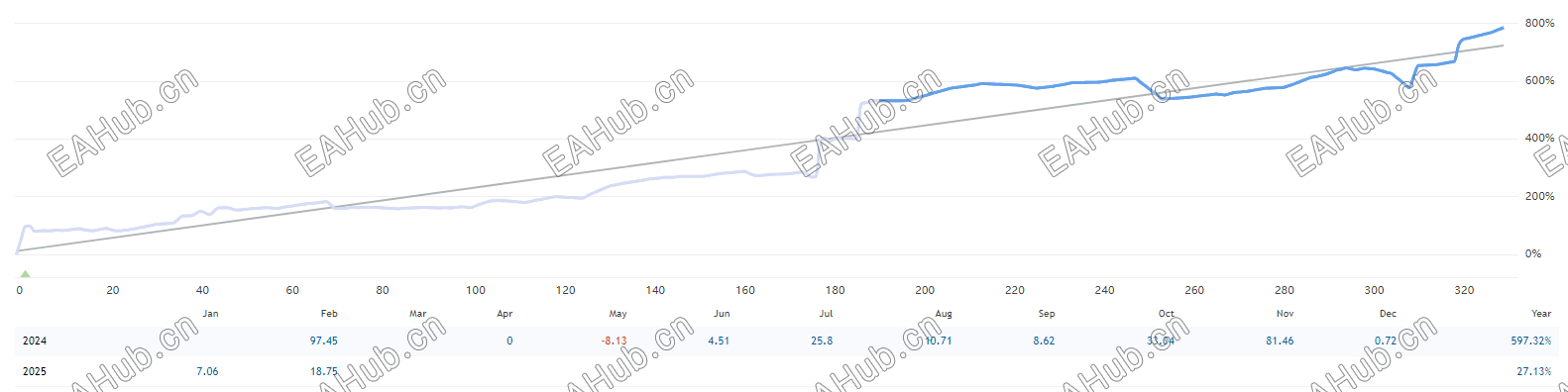Click the 320 tick on horizontal axis
The width and height of the screenshot is (1568, 392).
(1464, 290)
